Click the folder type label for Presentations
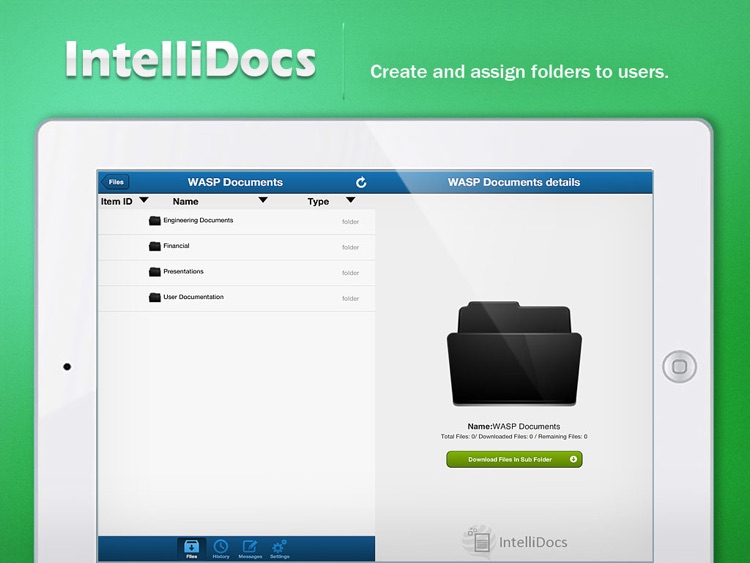750x563 pixels. pos(350,273)
